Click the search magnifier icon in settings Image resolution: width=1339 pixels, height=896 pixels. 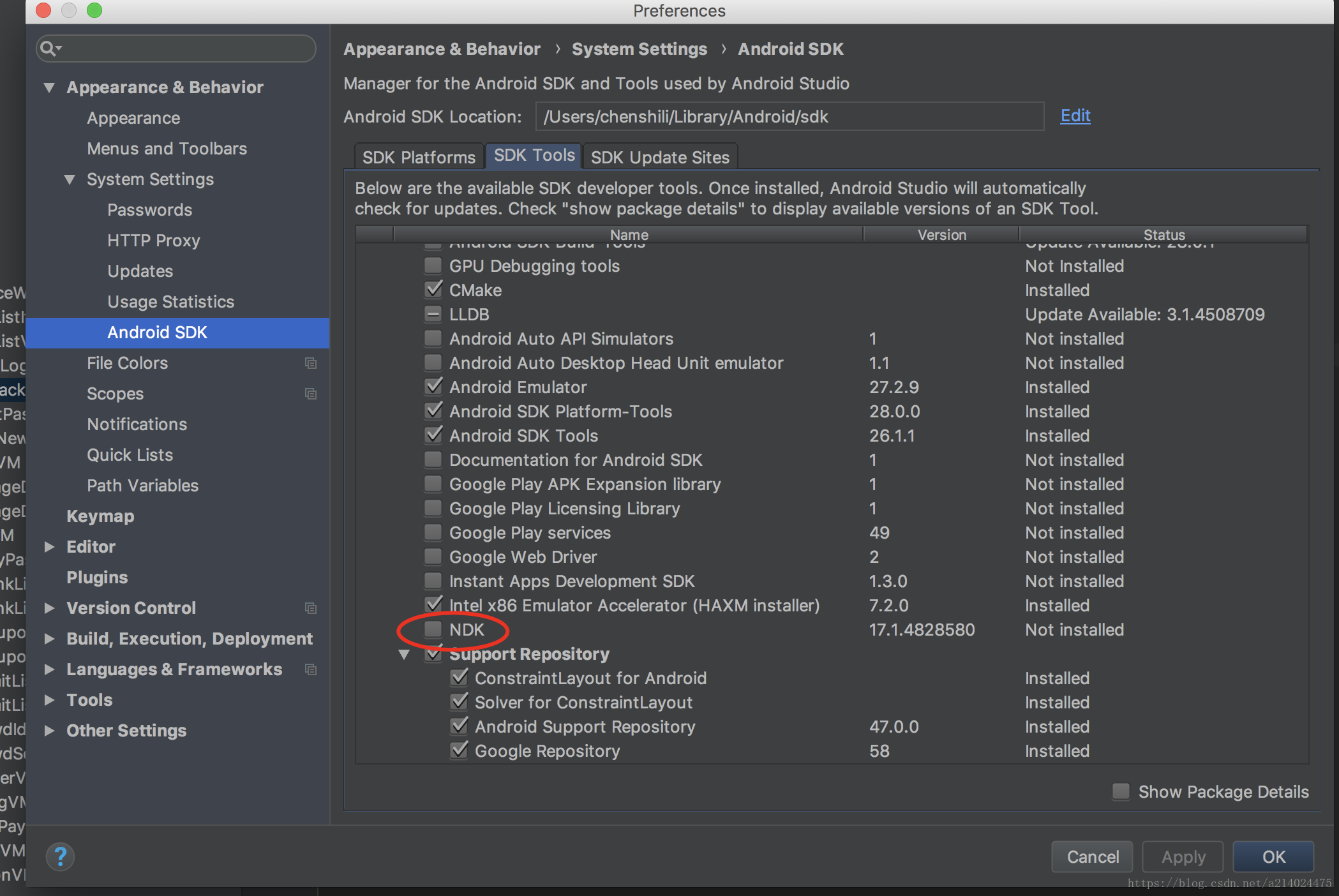point(50,49)
